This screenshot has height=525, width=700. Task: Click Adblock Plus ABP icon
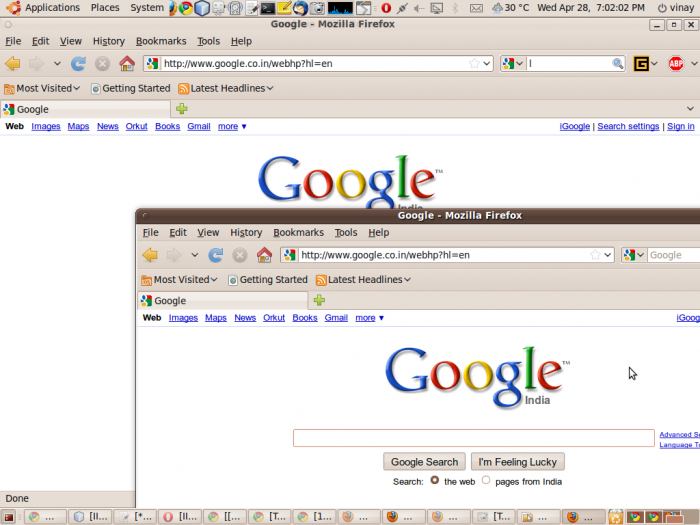click(x=675, y=63)
